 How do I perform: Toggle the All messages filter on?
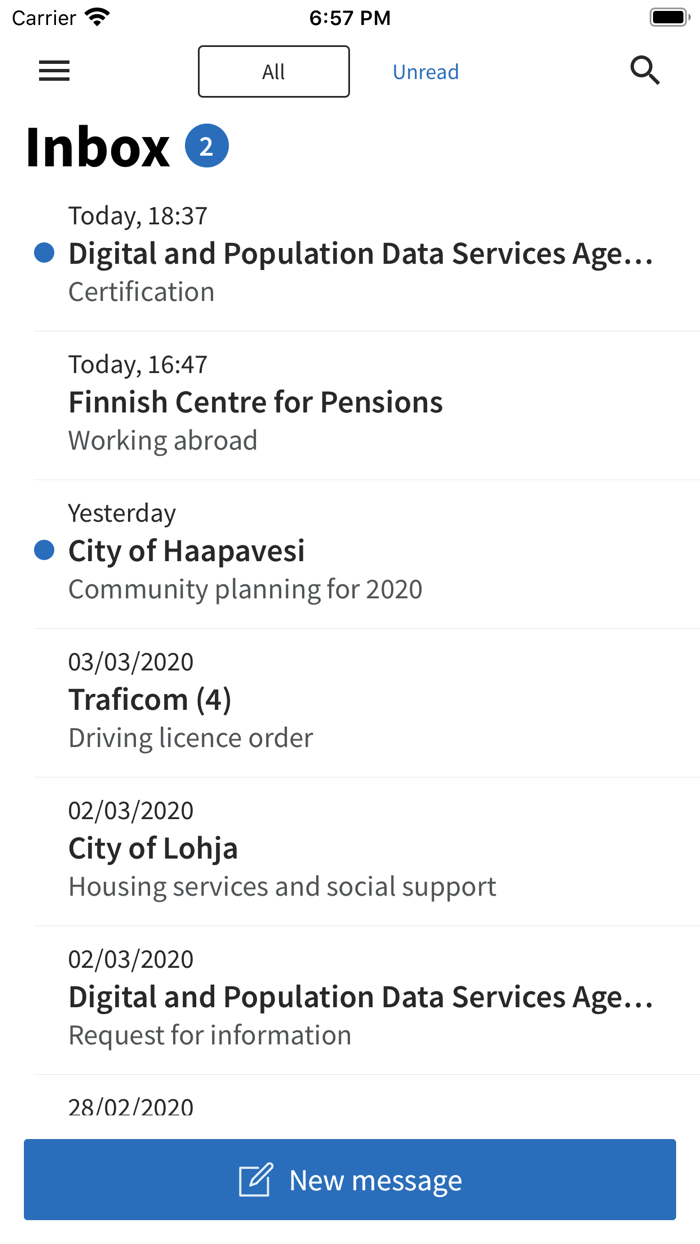click(x=273, y=71)
